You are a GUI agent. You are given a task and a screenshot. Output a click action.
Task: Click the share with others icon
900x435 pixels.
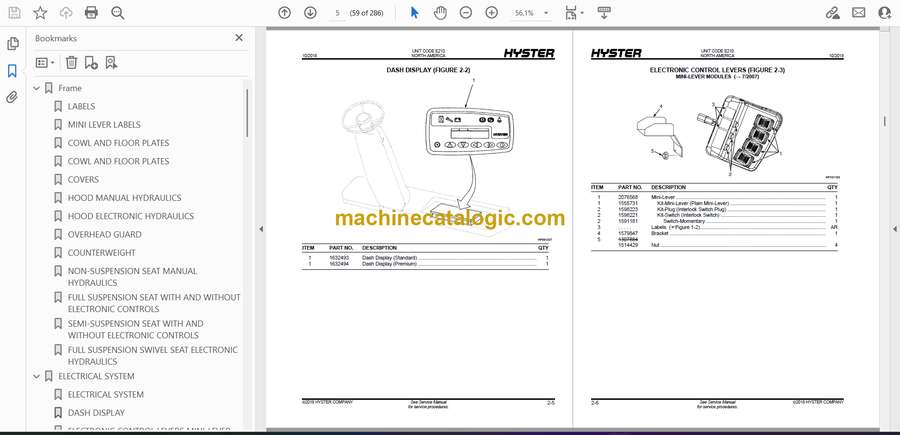click(885, 13)
